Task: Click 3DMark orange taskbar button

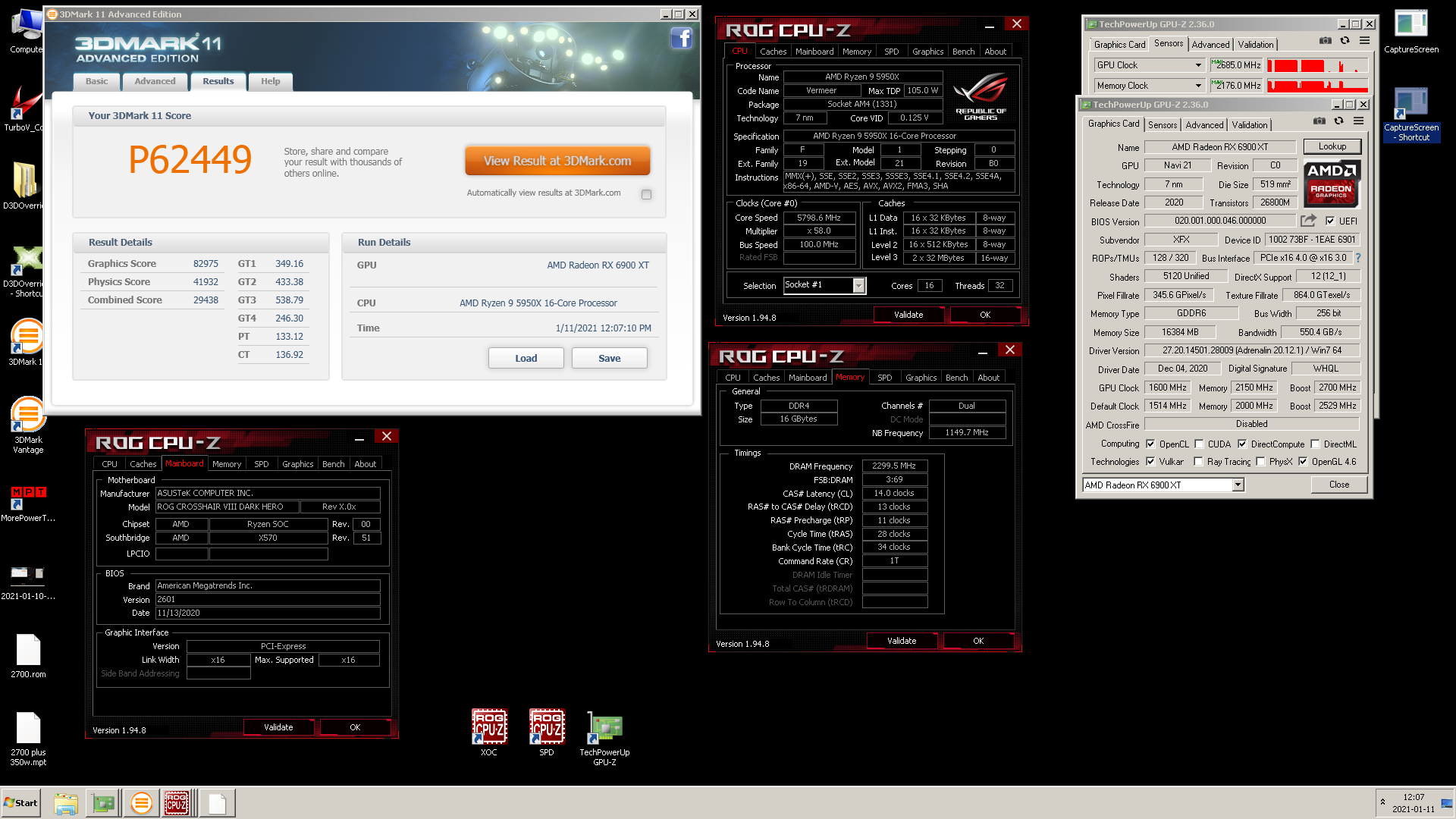Action: tap(141, 803)
